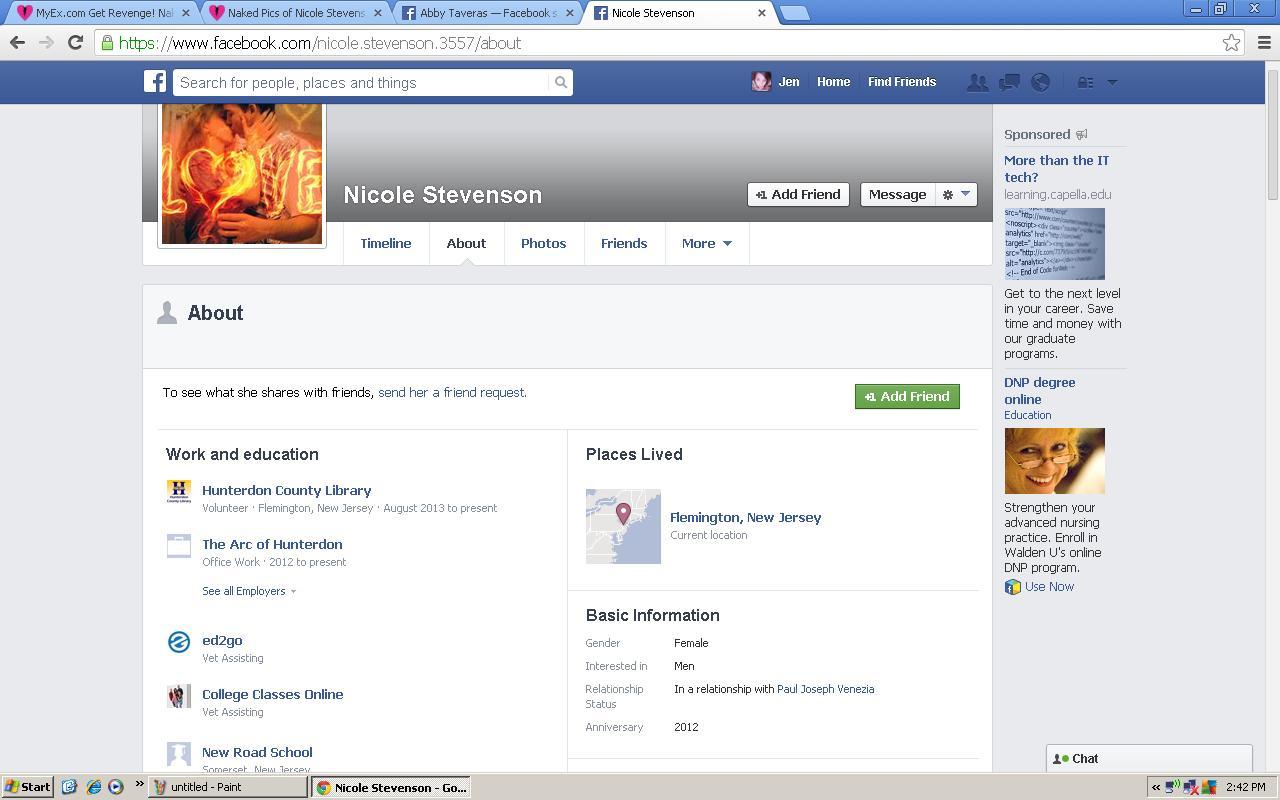The width and height of the screenshot is (1280, 800).
Task: Click 'send her a friend request' link
Action: [x=452, y=392]
